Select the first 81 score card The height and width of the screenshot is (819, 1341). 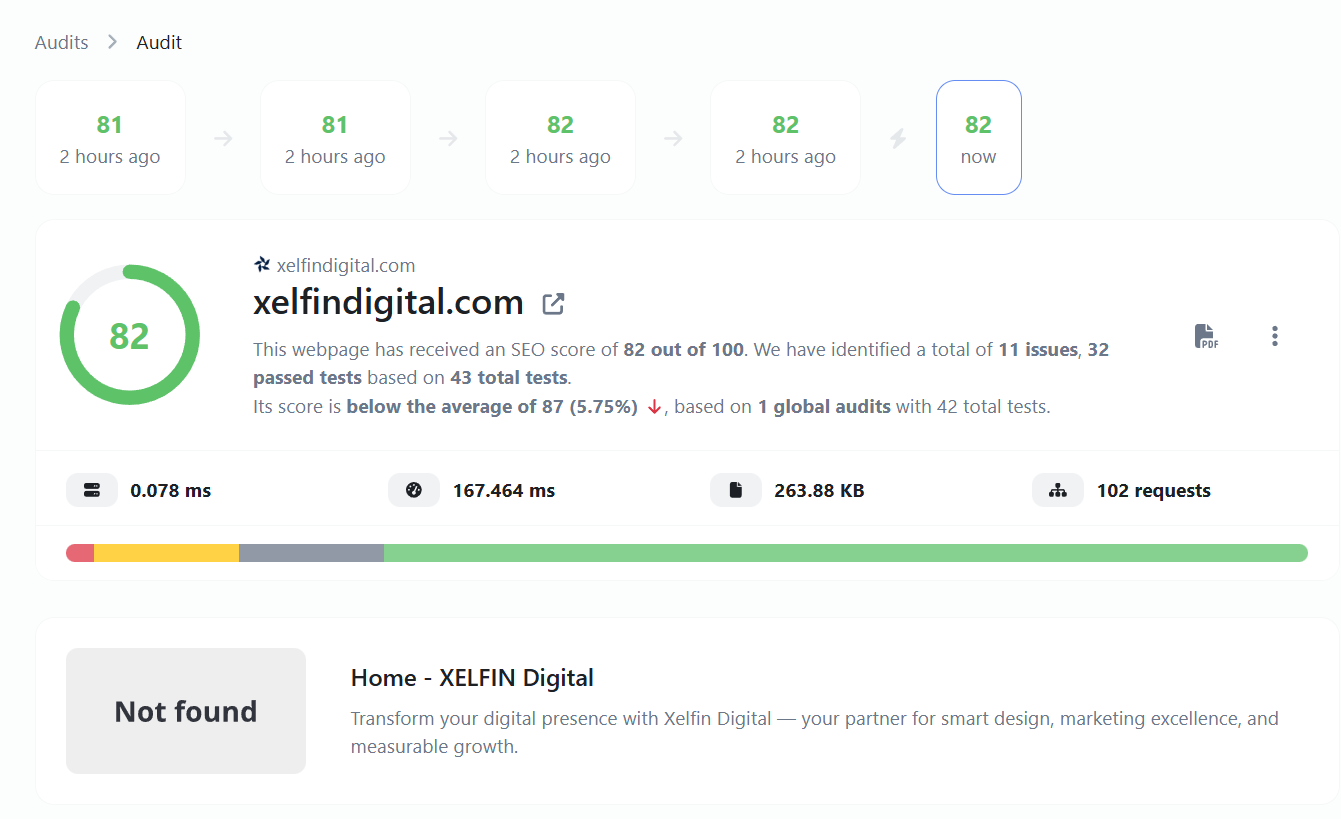point(110,137)
